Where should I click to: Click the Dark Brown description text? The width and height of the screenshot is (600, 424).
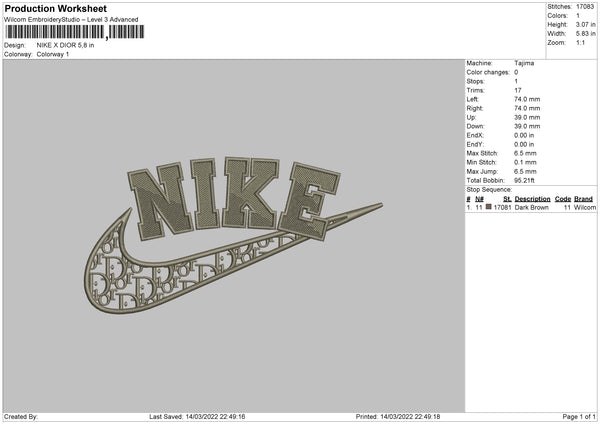(532, 207)
